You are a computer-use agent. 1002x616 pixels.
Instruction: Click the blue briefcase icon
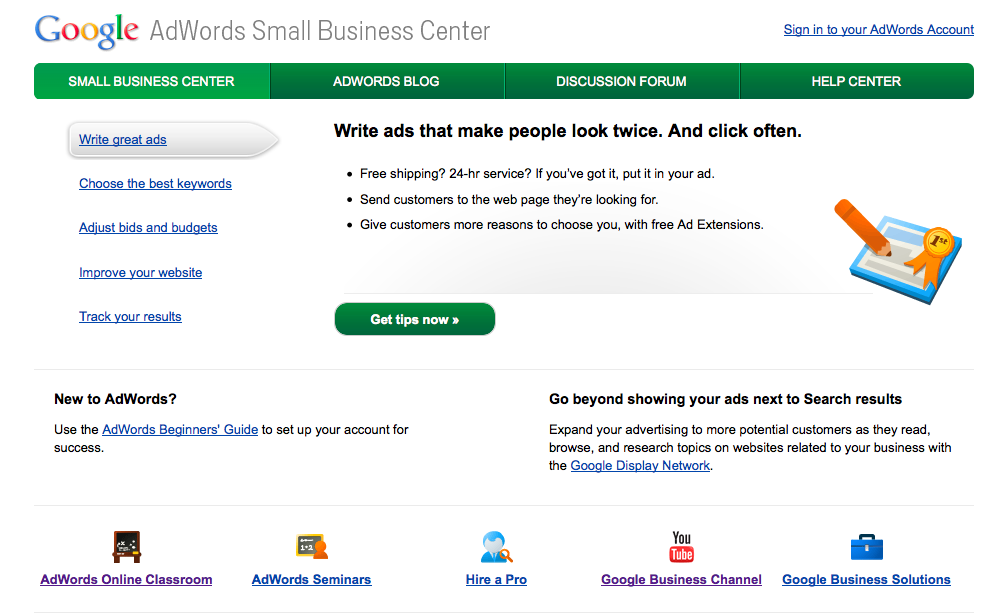(866, 547)
